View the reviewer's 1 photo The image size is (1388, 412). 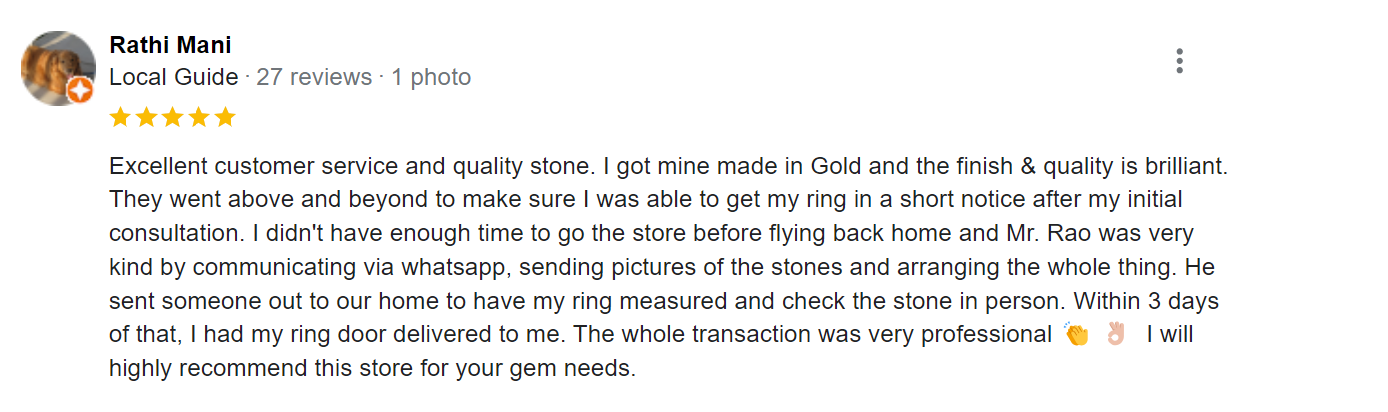pos(430,77)
